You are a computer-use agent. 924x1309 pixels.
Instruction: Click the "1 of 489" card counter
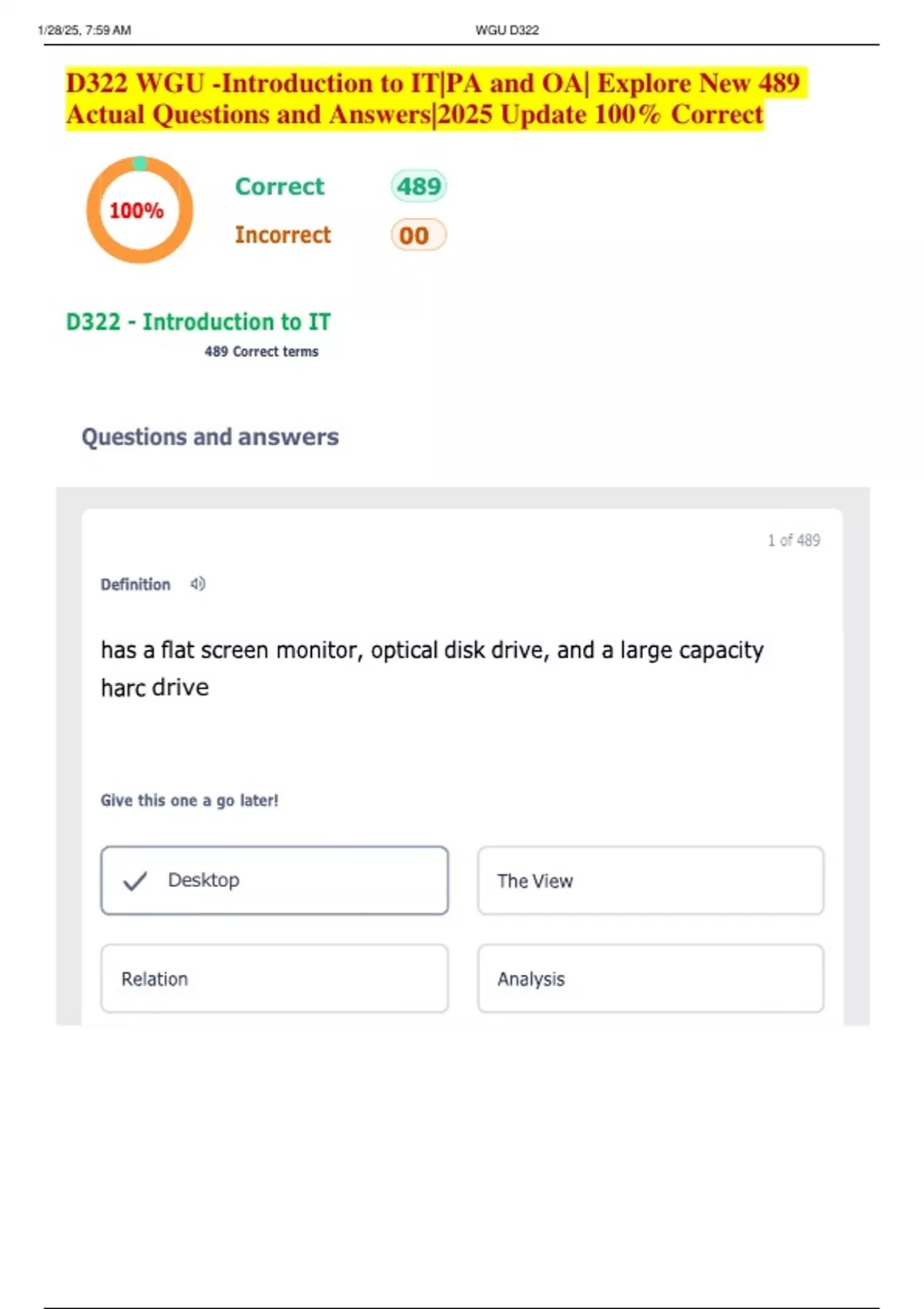793,541
